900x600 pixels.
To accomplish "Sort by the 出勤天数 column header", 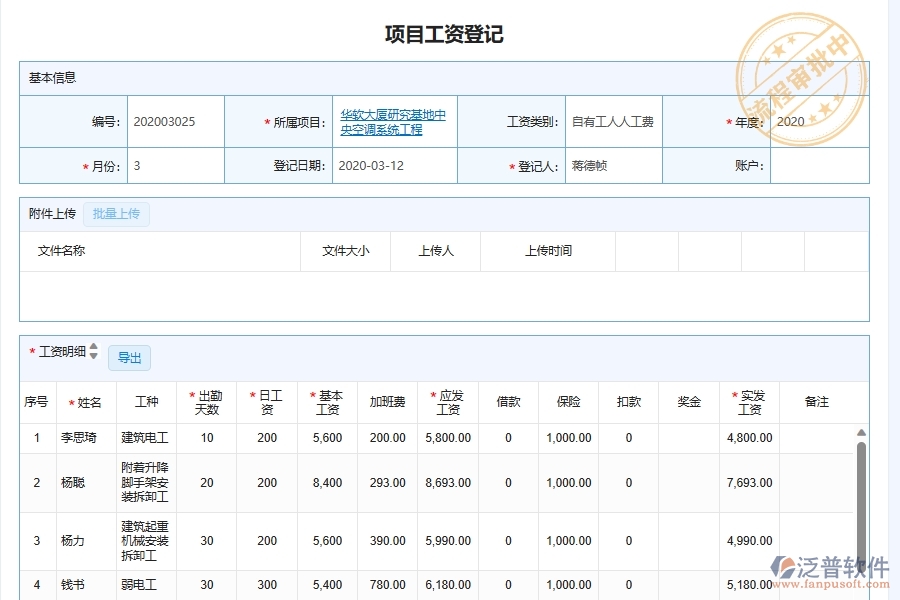I will click(x=206, y=401).
